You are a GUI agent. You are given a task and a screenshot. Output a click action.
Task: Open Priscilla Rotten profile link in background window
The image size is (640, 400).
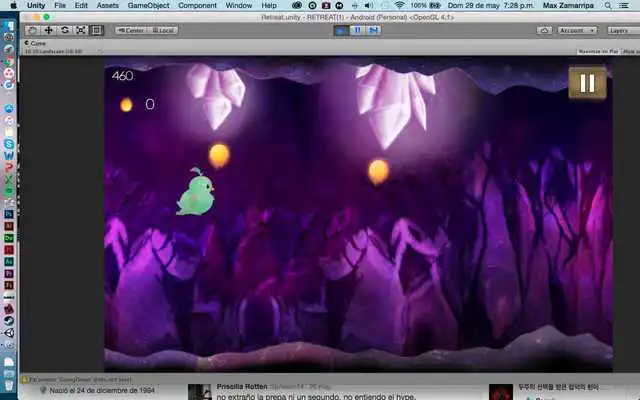tap(242, 387)
